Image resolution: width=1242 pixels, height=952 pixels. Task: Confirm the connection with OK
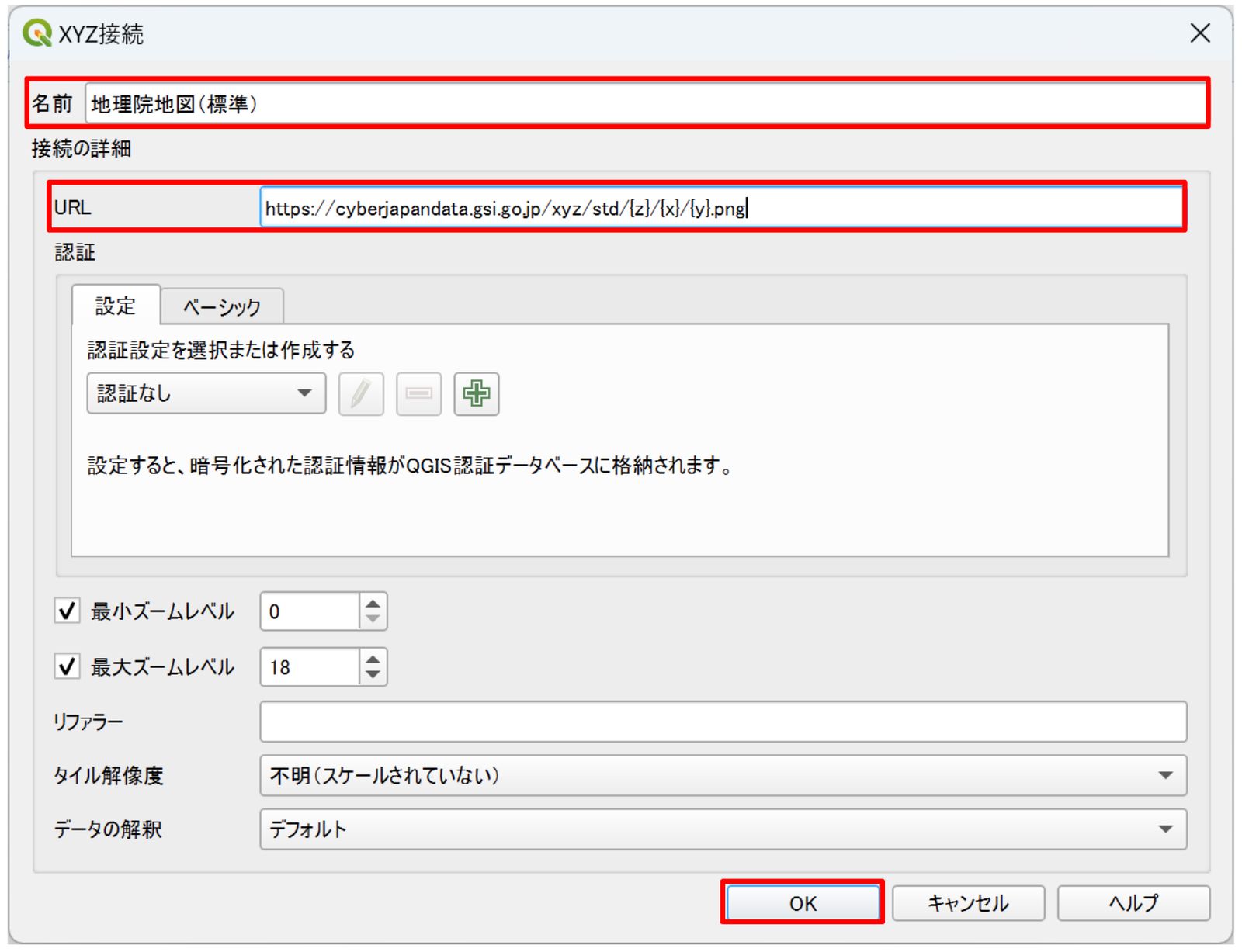[803, 903]
